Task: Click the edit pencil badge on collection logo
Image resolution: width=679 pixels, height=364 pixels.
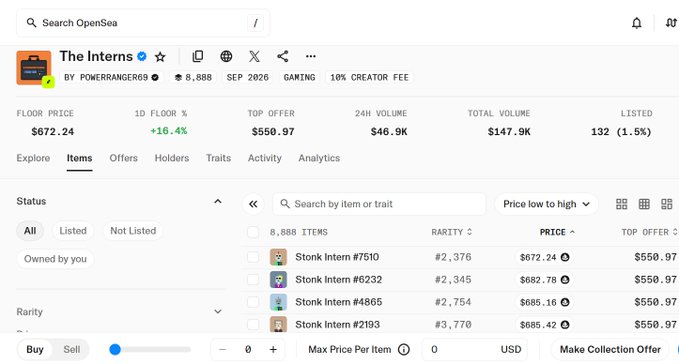Action: (x=48, y=81)
